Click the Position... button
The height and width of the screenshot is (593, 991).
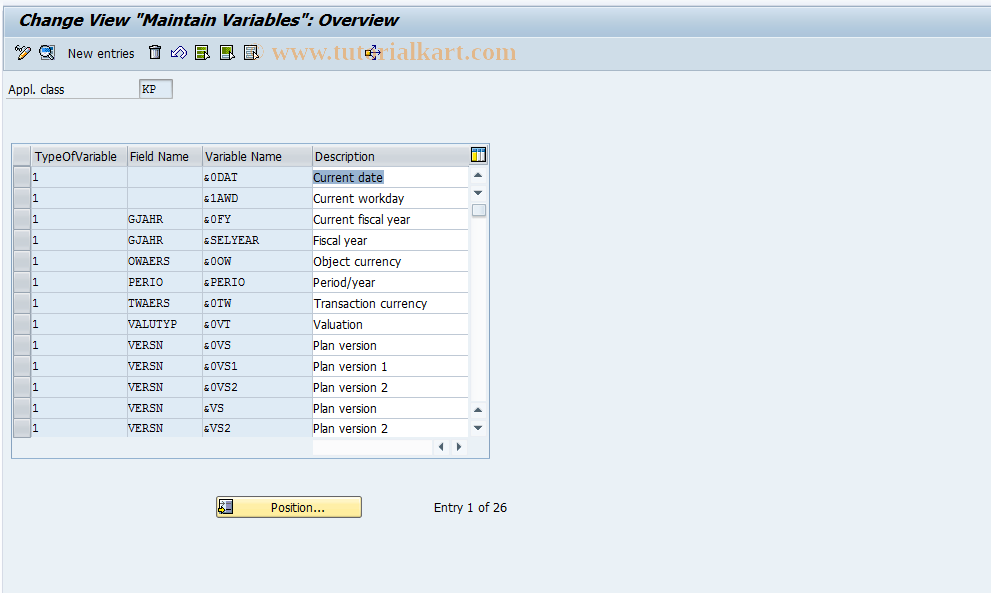pyautogui.click(x=289, y=507)
